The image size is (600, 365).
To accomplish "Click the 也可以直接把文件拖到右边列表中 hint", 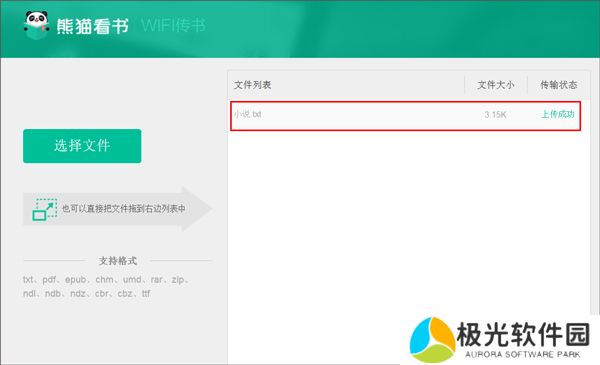I will (x=124, y=209).
